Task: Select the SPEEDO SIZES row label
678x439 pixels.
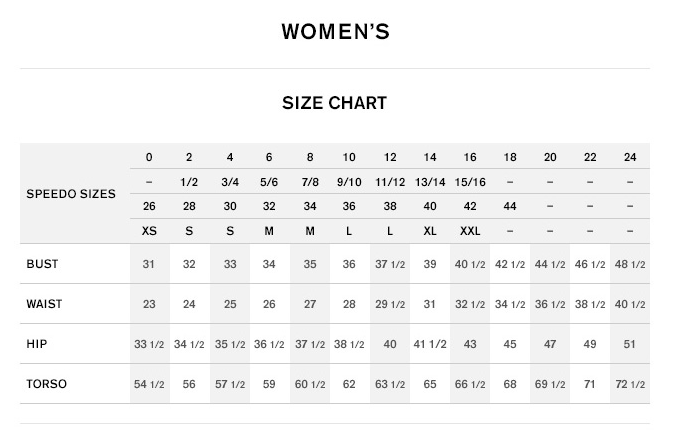Action: (x=71, y=194)
